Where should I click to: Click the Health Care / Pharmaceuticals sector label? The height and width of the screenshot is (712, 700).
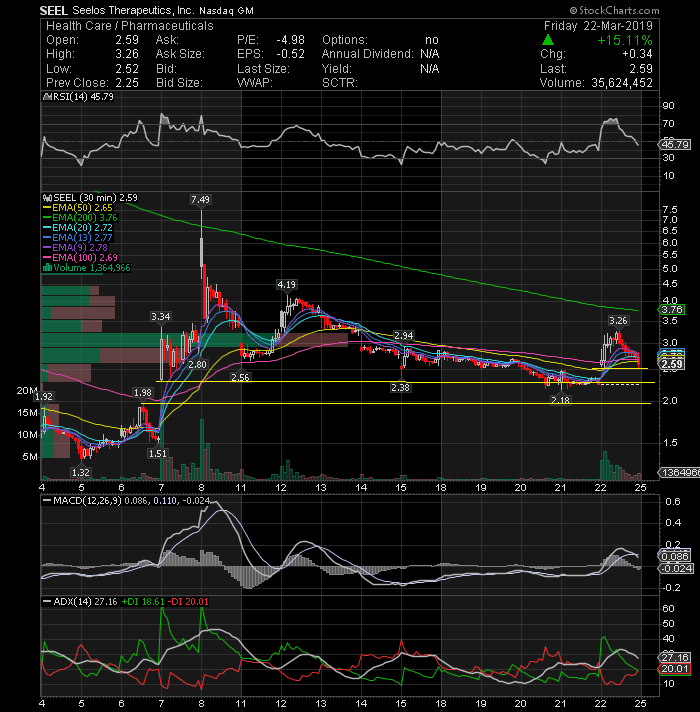pyautogui.click(x=130, y=26)
